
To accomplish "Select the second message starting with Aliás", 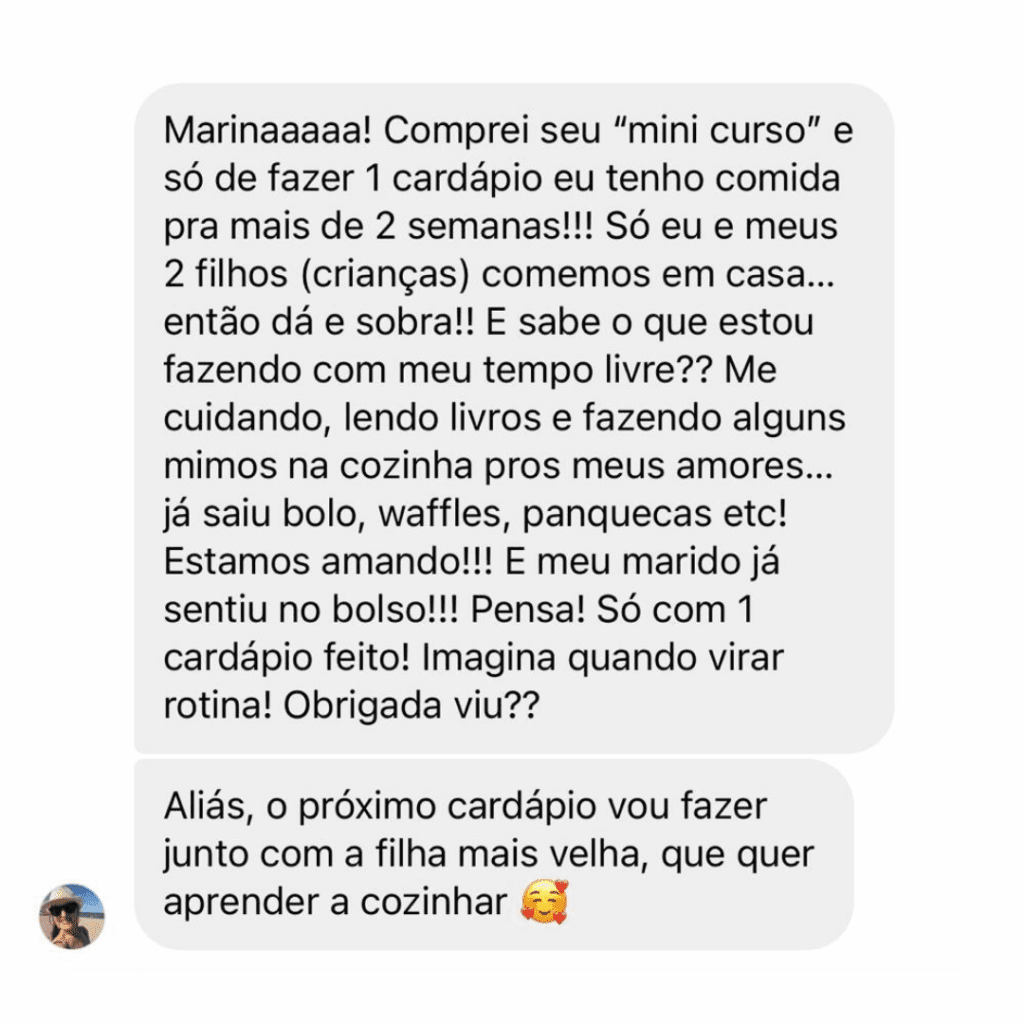I will (x=494, y=854).
